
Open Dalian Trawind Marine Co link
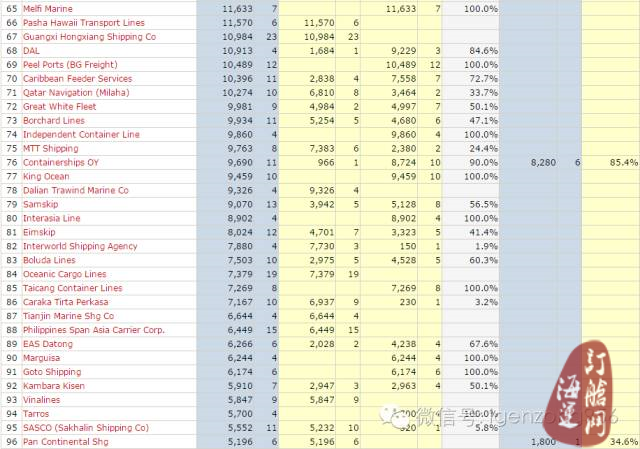click(x=76, y=190)
